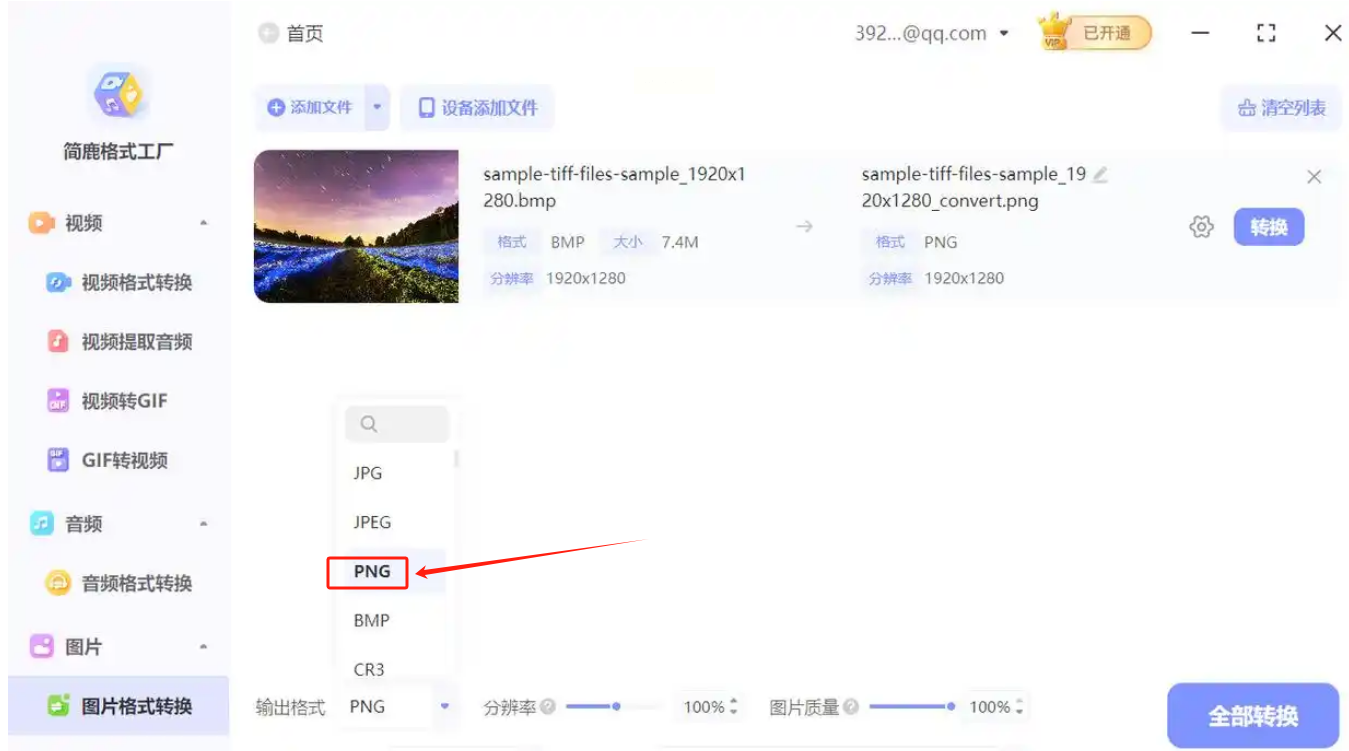Click the search magnifier in format list
1349x751 pixels.
pyautogui.click(x=368, y=424)
